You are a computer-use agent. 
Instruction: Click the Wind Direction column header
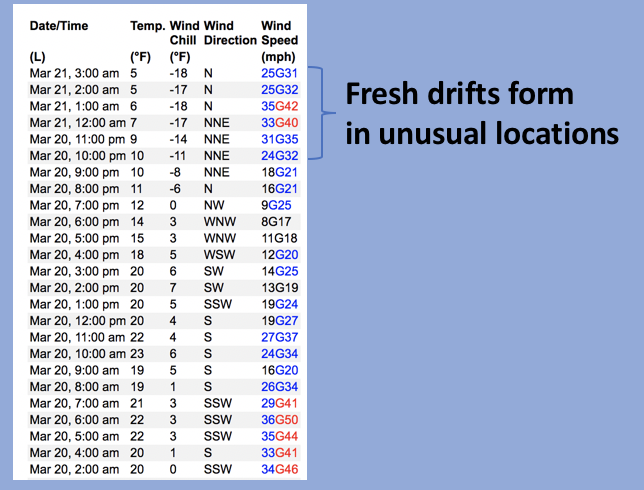tap(230, 32)
